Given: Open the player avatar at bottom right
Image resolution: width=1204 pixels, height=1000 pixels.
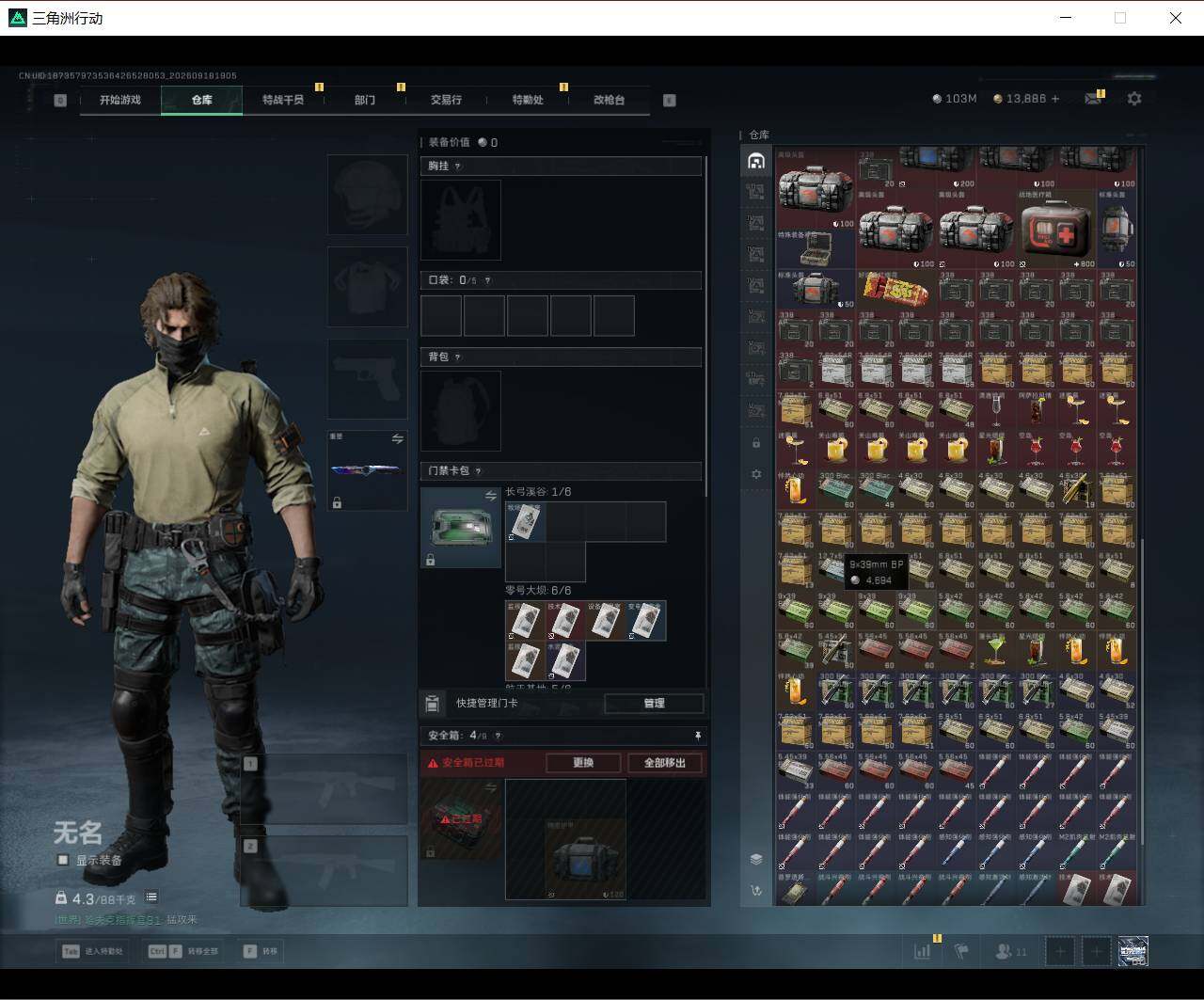Looking at the screenshot, I should 1133,951.
